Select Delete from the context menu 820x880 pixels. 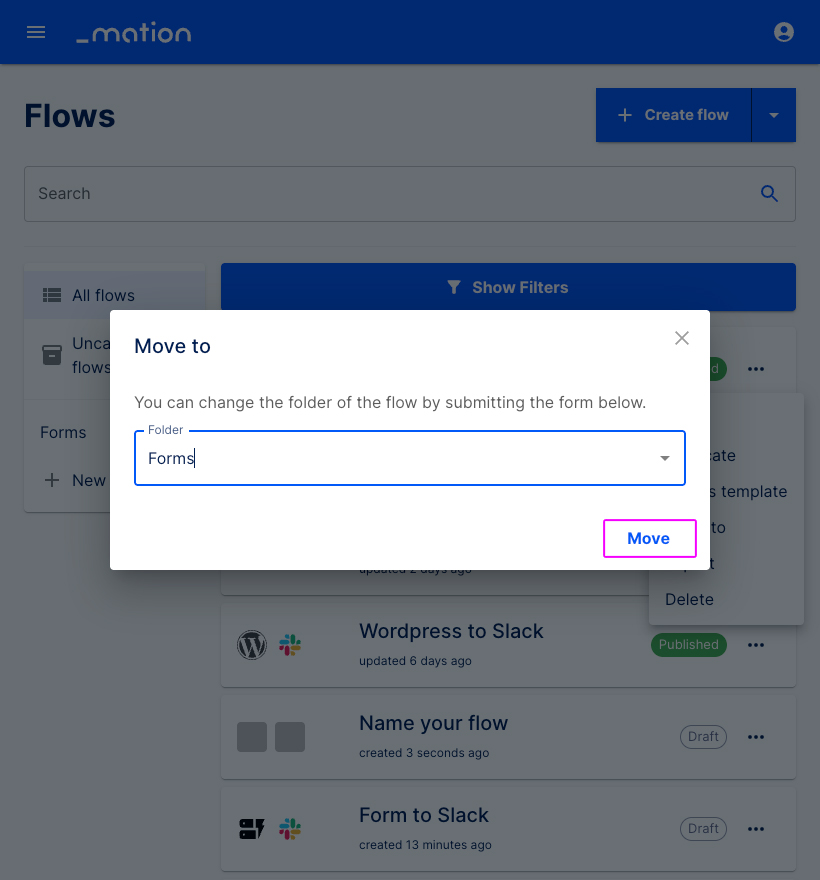point(689,599)
